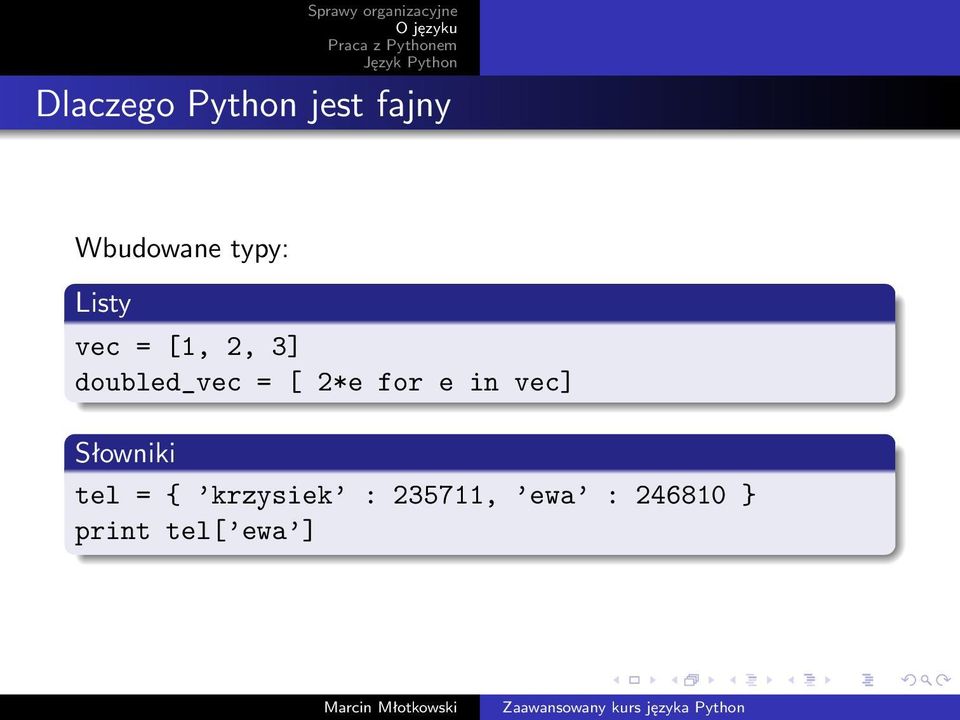Click the next slide arrow in Beamer navigation
The image size is (960, 720).
[x=653, y=680]
